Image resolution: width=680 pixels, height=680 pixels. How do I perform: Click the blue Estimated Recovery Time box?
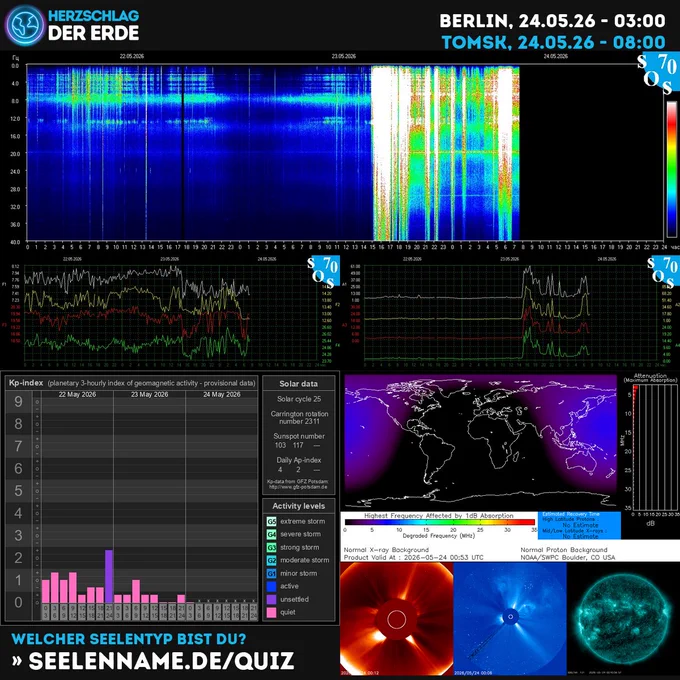coord(579,526)
